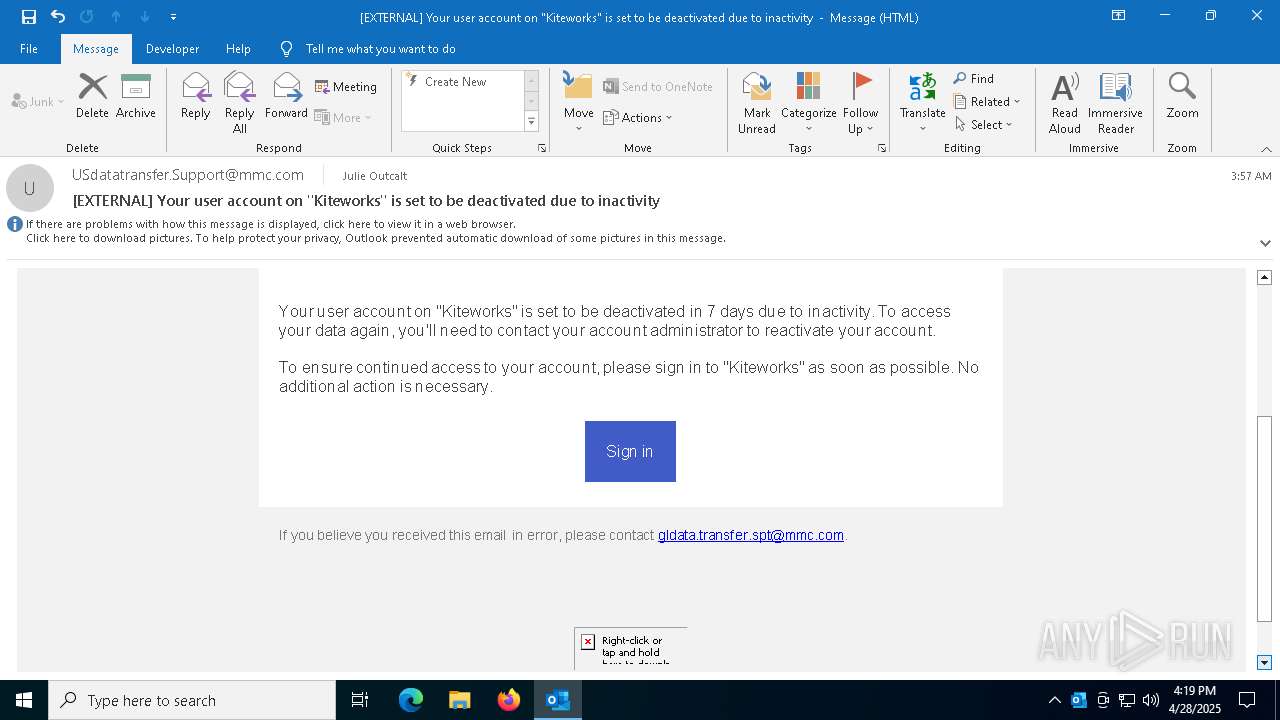Translate the message
Image resolution: width=1280 pixels, height=720 pixels.
pos(923,103)
